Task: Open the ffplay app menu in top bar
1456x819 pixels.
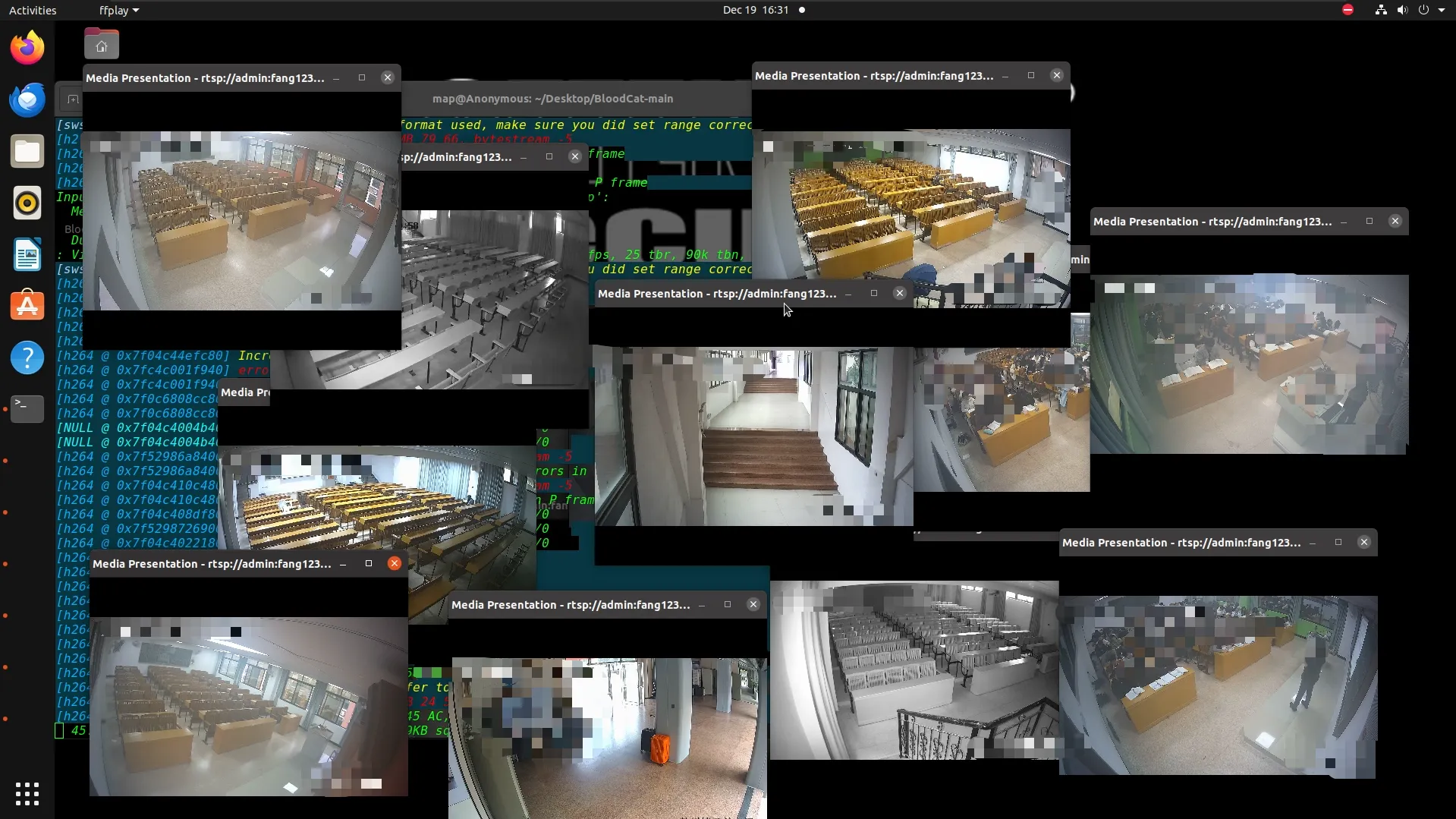Action: coord(119,10)
